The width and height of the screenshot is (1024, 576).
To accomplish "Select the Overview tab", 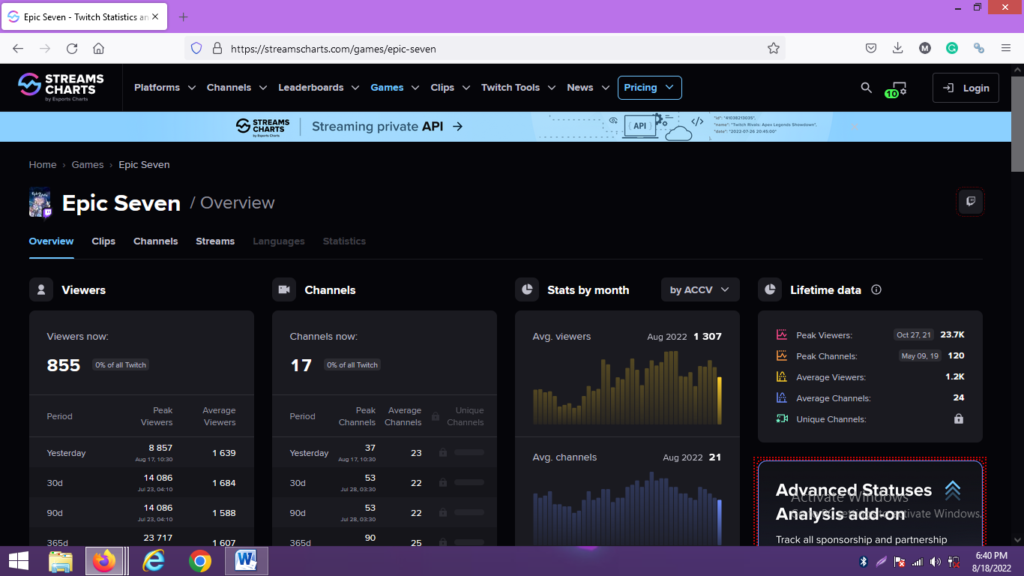I will point(51,241).
